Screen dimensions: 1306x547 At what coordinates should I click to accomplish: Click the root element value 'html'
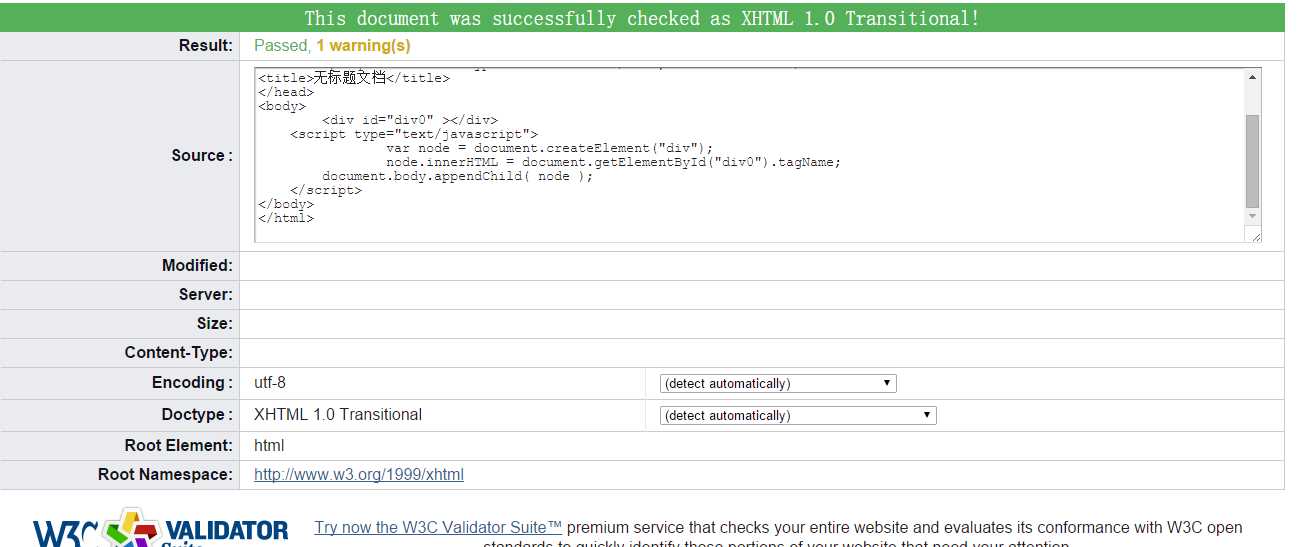(269, 446)
